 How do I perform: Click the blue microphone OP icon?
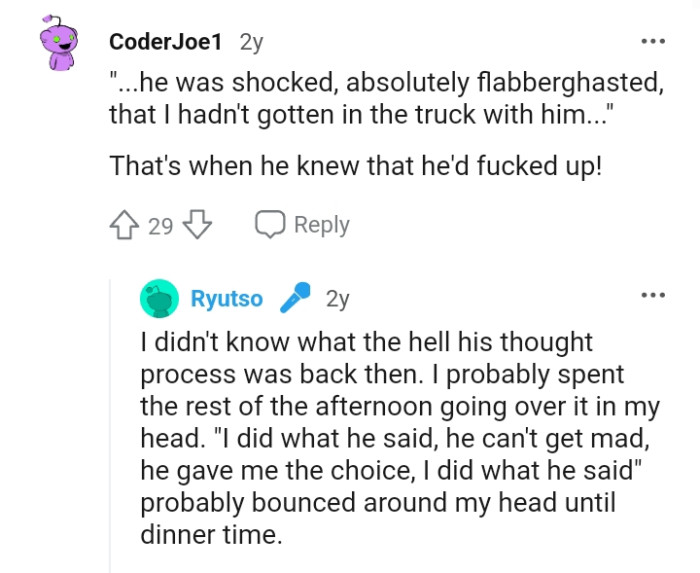pos(295,298)
